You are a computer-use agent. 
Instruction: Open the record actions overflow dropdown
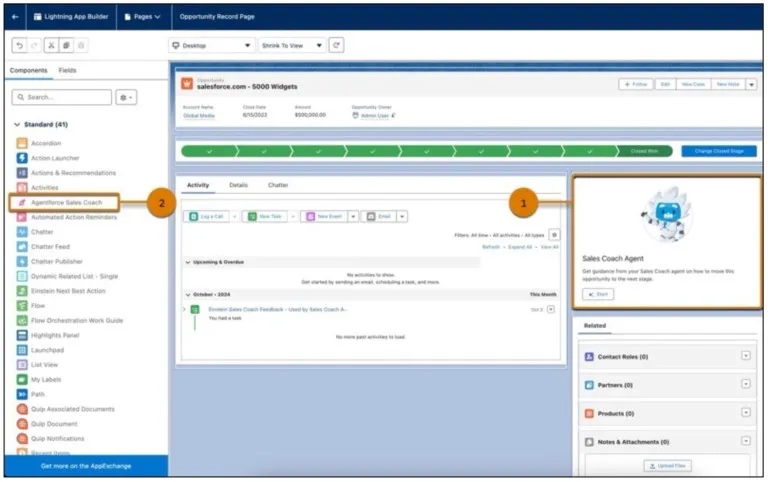coord(751,85)
